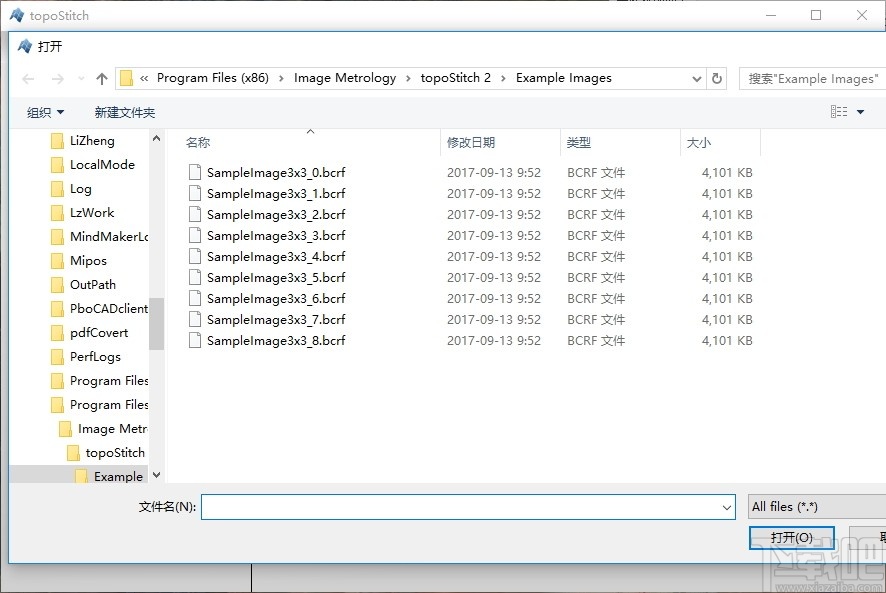Sort by 修改日期 column header
The height and width of the screenshot is (593, 886).
pos(471,142)
